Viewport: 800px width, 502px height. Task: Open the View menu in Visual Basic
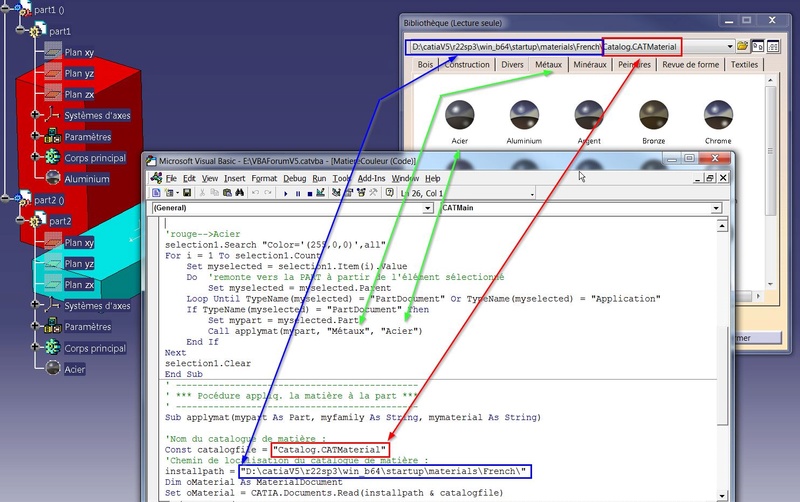coord(209,179)
